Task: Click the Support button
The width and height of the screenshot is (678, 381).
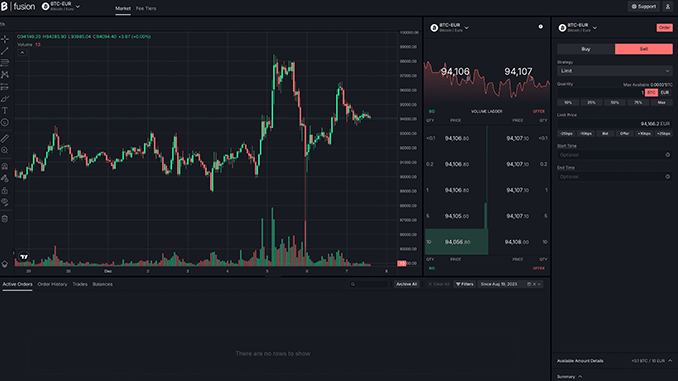Action: click(x=643, y=6)
